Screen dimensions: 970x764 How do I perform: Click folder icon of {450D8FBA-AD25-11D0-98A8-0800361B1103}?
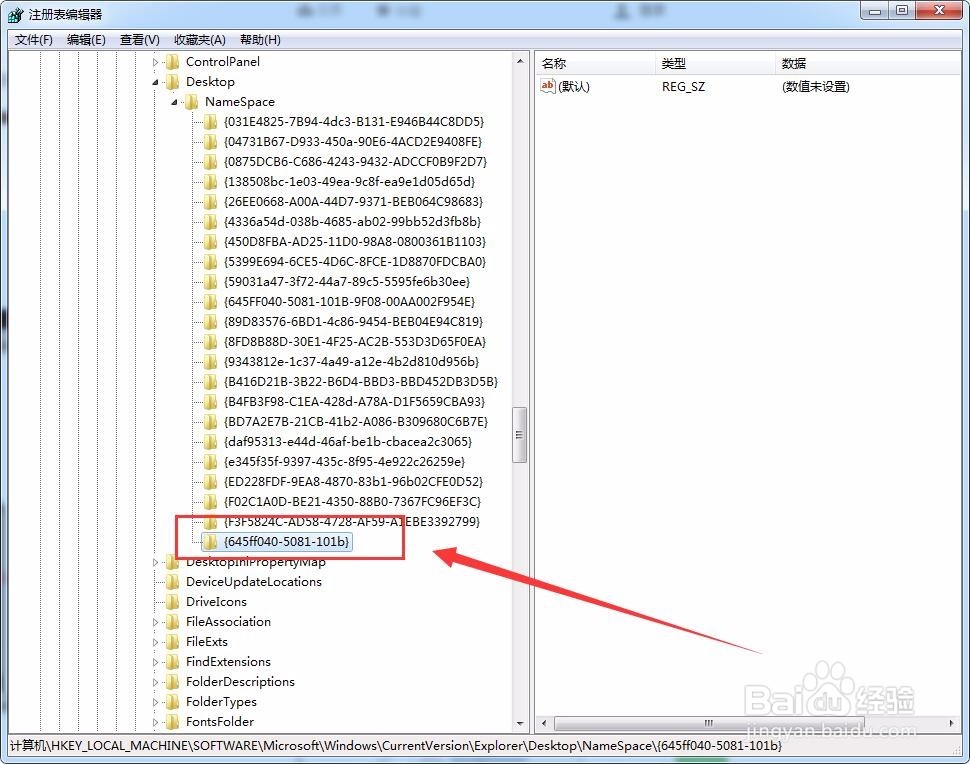(211, 242)
